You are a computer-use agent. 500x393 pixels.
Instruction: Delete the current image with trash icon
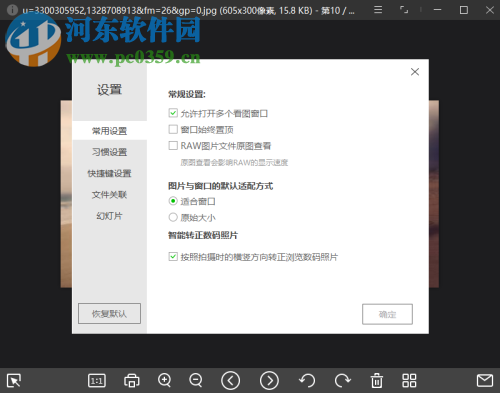pyautogui.click(x=377, y=380)
